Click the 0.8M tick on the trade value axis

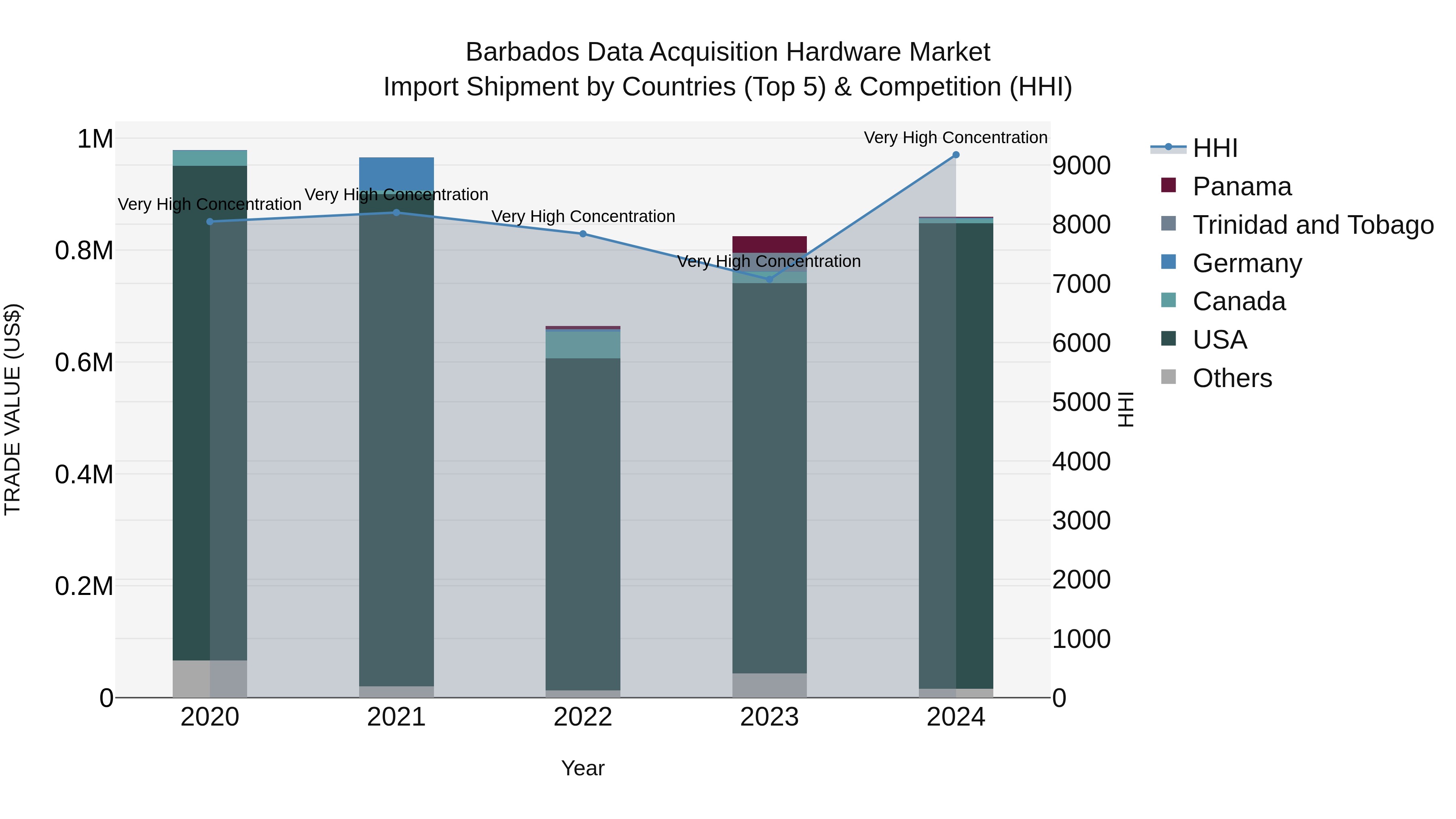(84, 250)
